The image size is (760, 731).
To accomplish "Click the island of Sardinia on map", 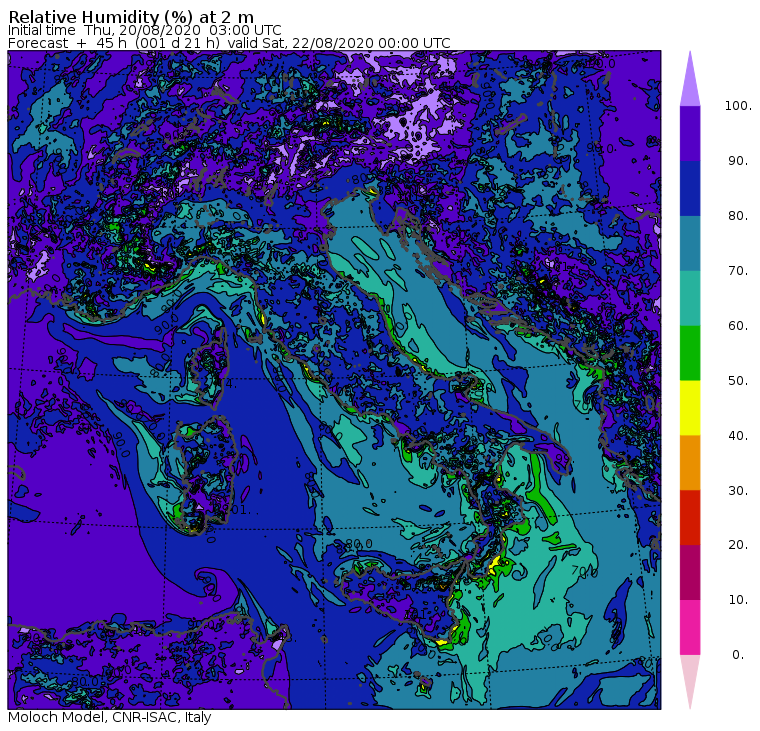I will pyautogui.click(x=207, y=473).
